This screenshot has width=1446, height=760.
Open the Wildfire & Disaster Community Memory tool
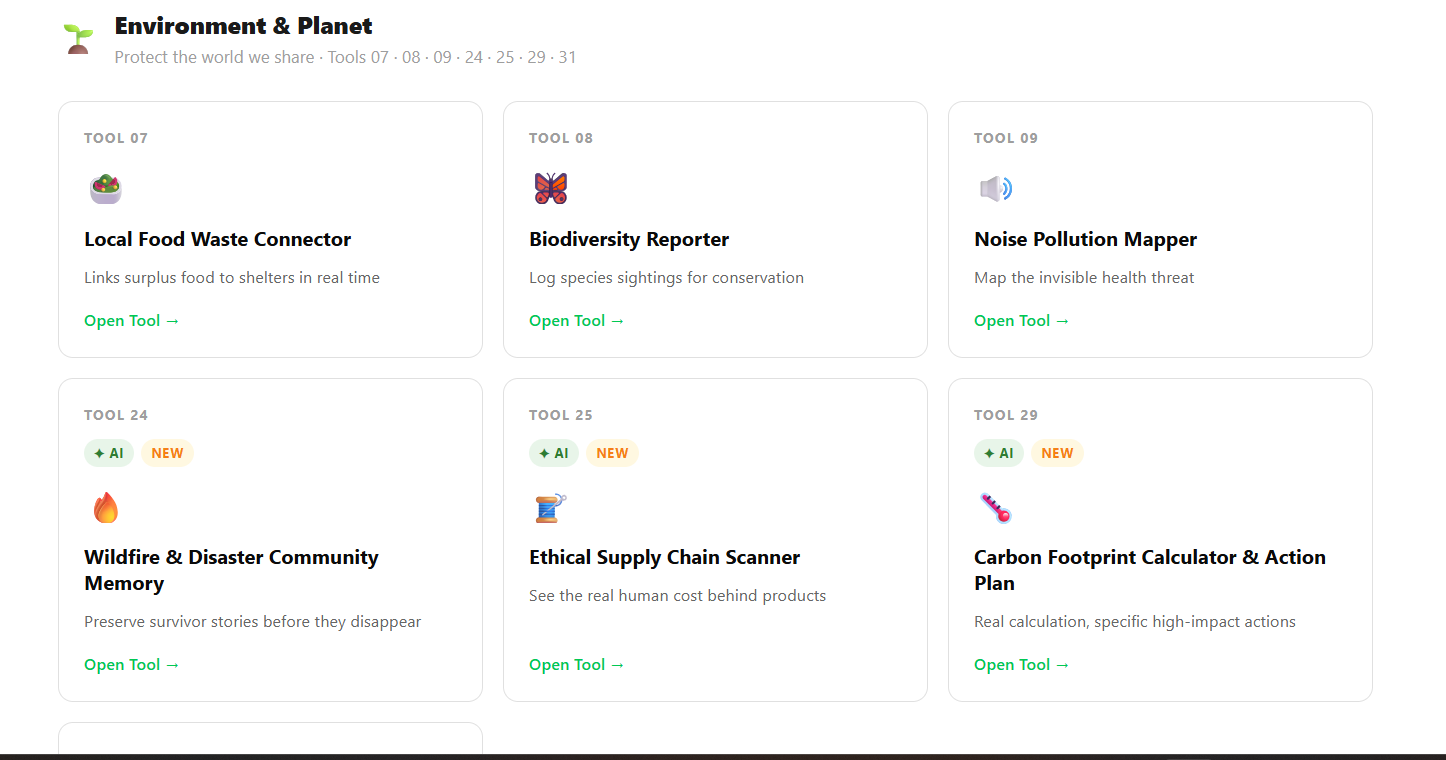pos(131,664)
